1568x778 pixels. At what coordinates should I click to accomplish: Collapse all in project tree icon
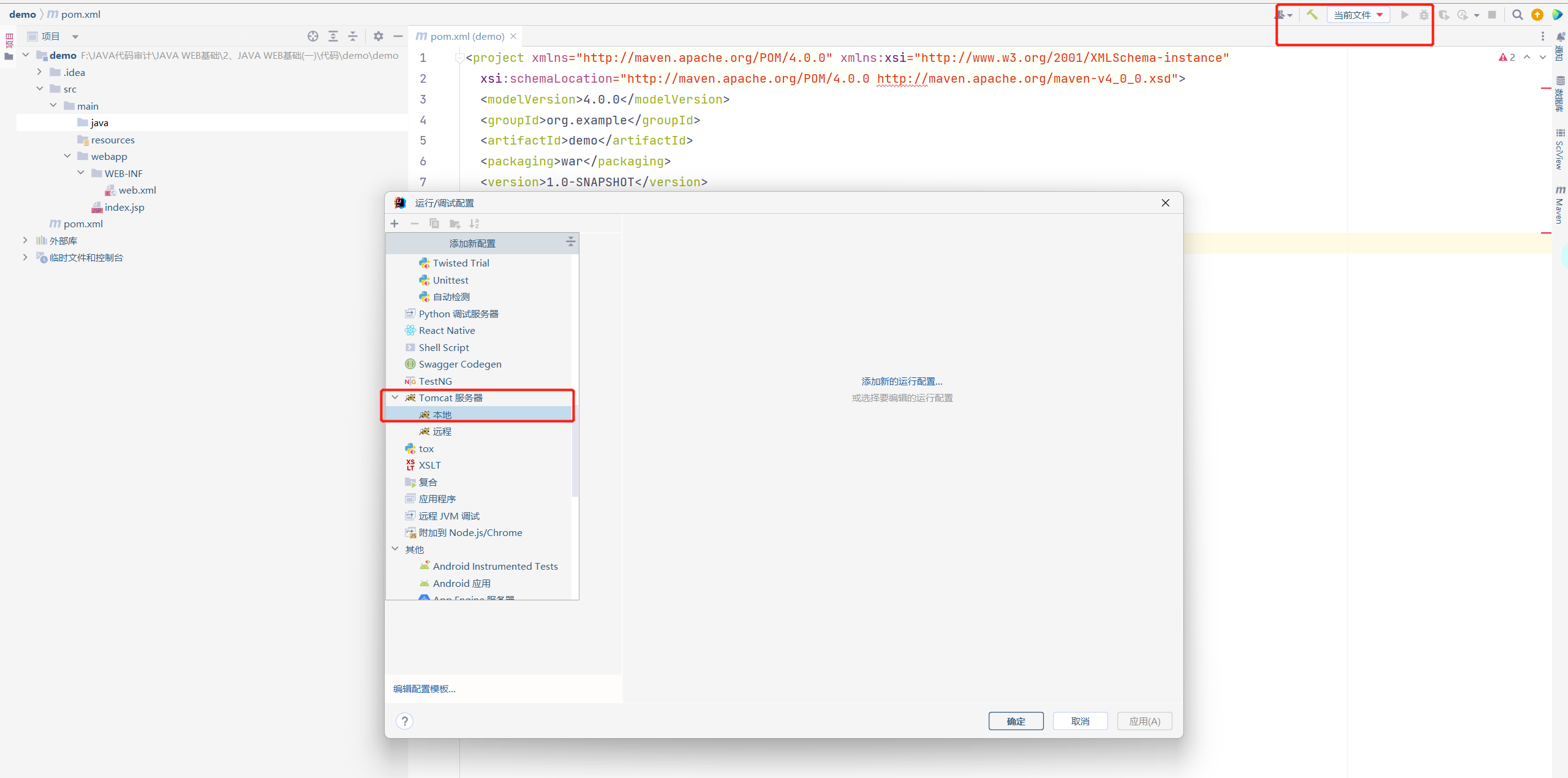353,36
